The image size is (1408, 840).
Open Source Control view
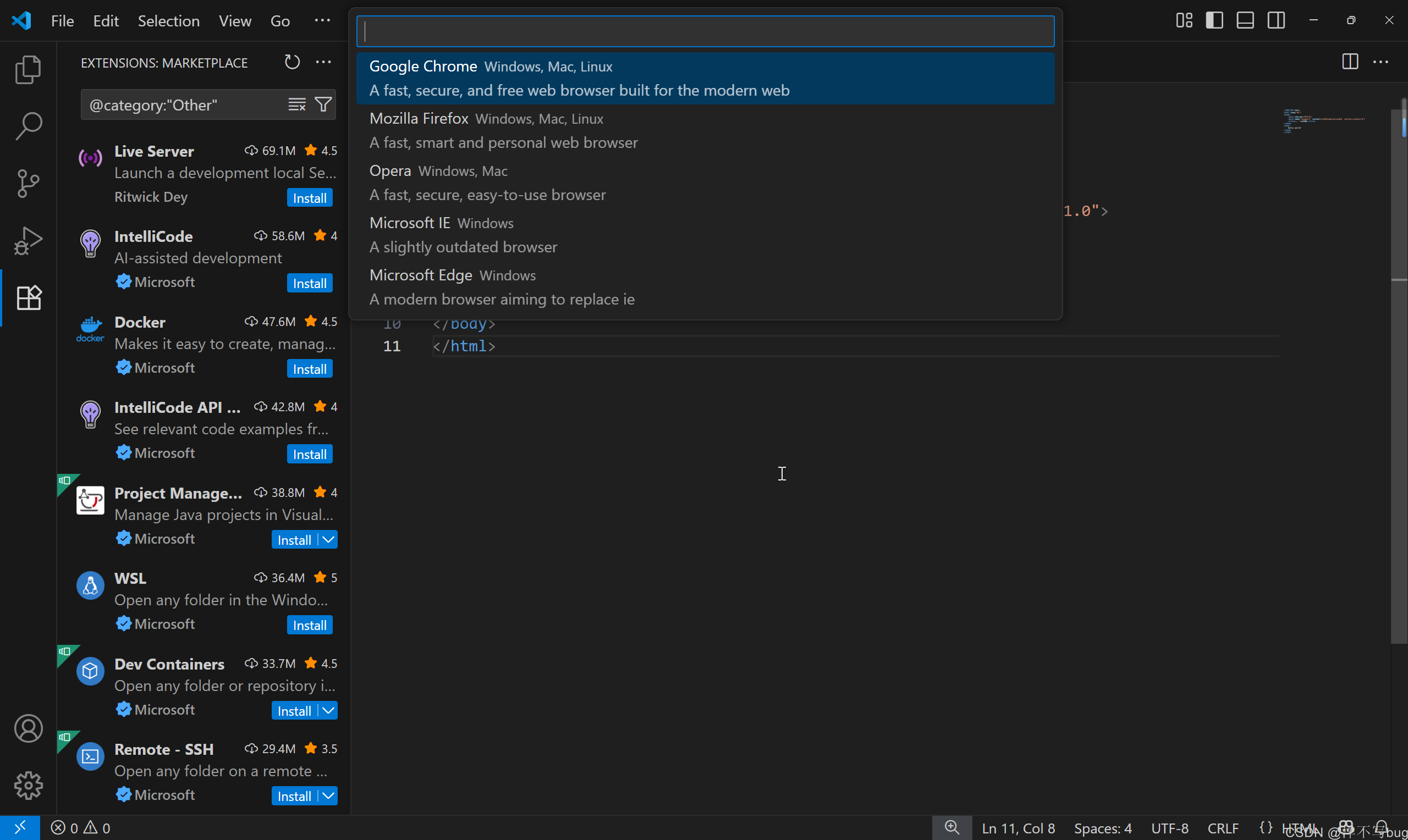click(28, 184)
